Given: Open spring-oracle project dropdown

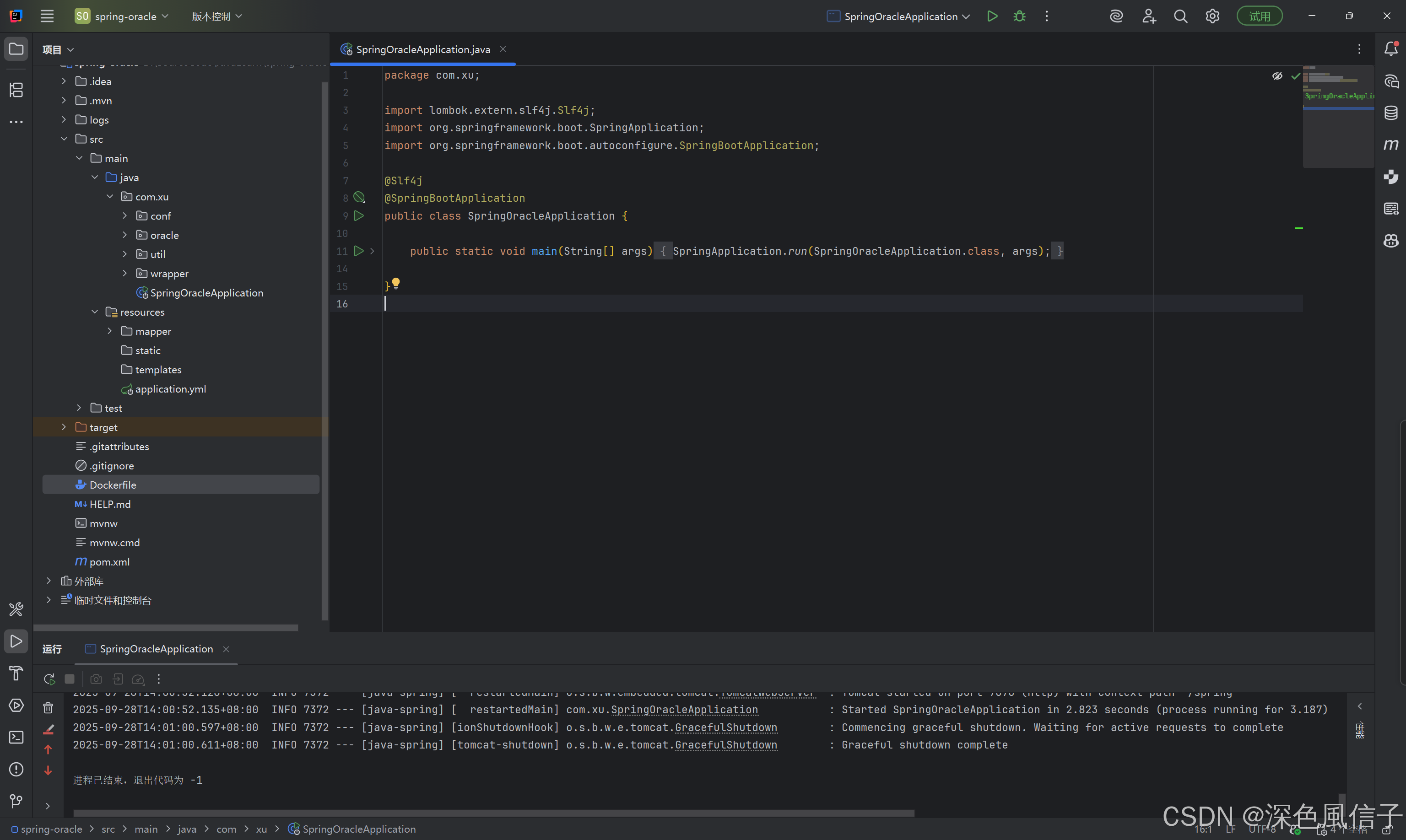Looking at the screenshot, I should [122, 16].
